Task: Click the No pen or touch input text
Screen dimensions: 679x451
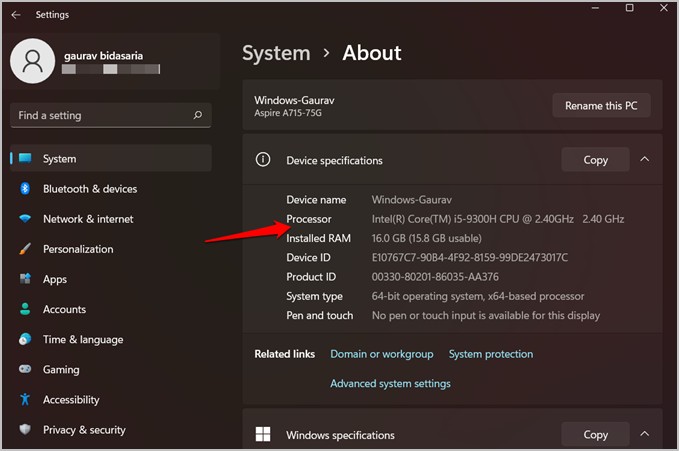Action: click(x=486, y=315)
